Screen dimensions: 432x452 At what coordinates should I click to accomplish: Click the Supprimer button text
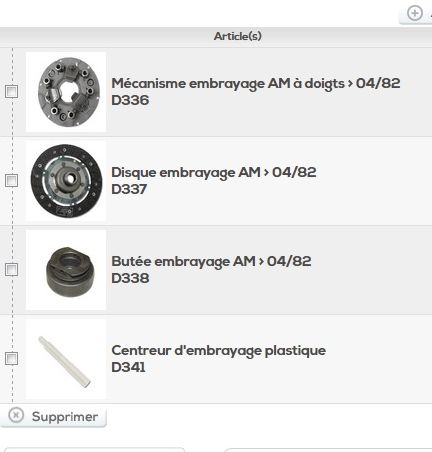(65, 417)
